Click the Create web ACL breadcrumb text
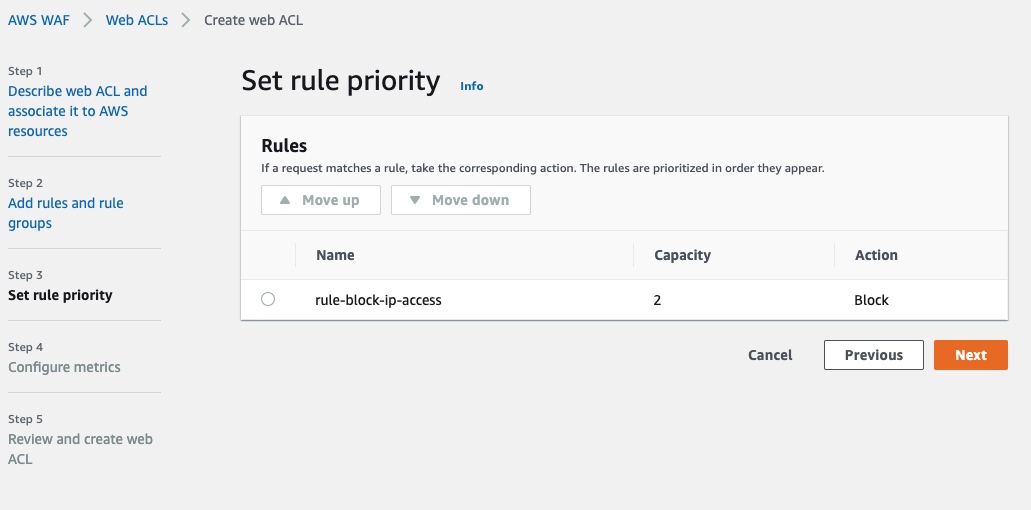The height and width of the screenshot is (510, 1031). [x=253, y=20]
